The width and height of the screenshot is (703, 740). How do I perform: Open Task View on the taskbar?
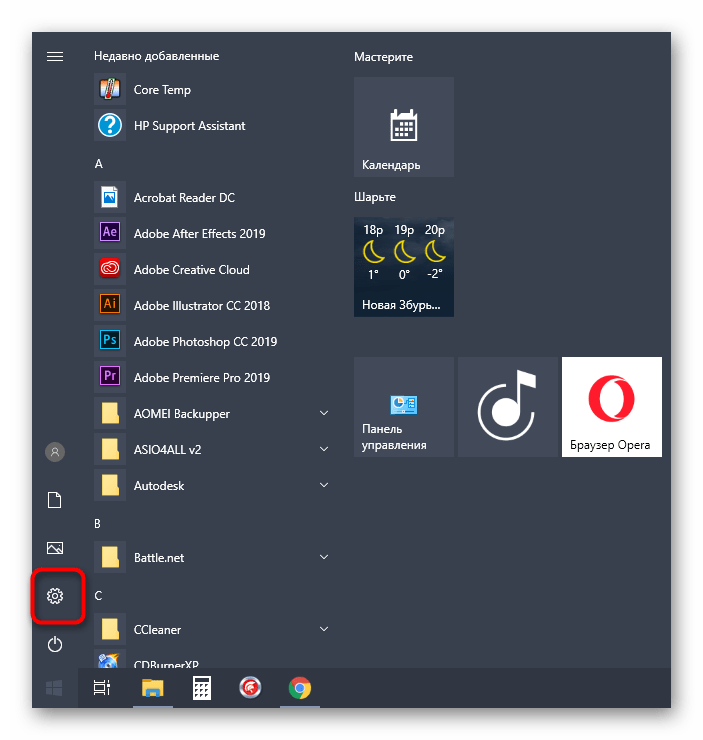(102, 688)
